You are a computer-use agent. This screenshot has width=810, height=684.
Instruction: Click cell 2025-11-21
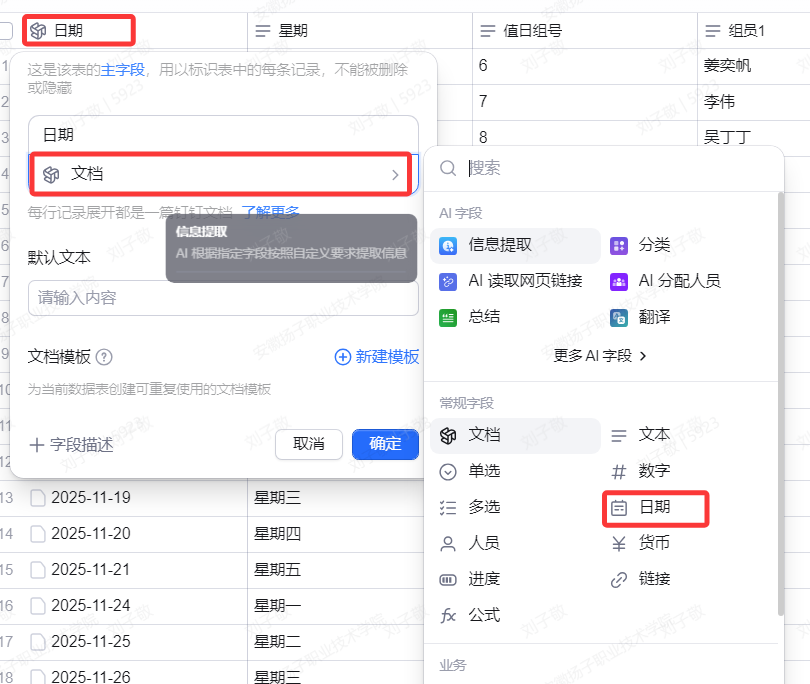[x=91, y=570]
